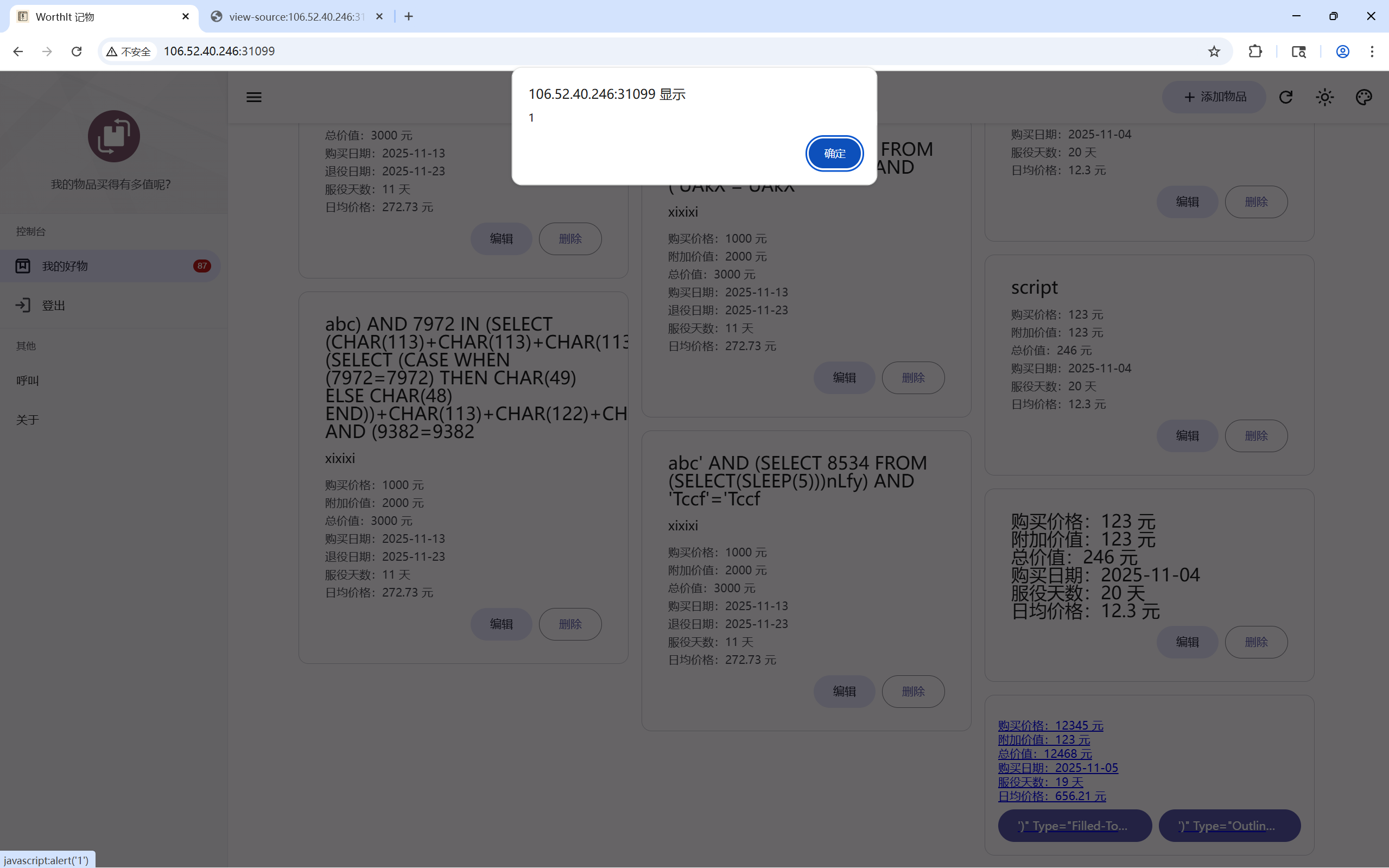Screen dimensions: 1389x868
Task: Click 删除 on the SLEEP(5) item card
Action: [x=912, y=691]
